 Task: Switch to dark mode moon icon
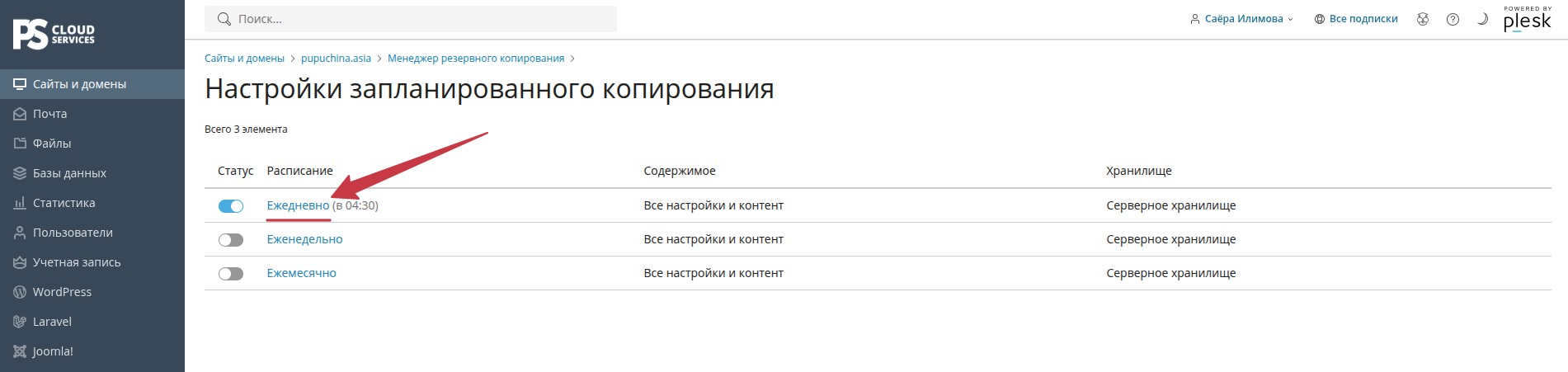[1482, 19]
